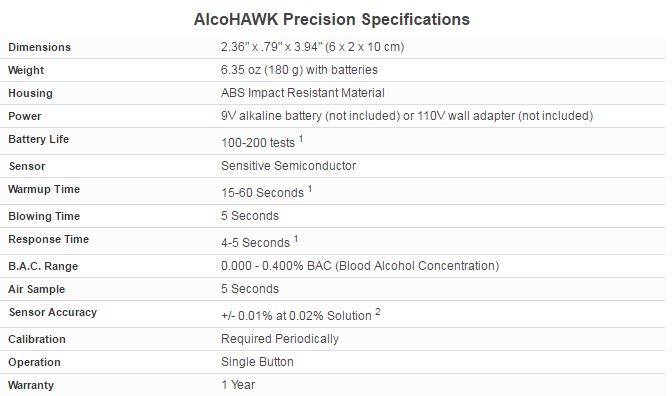Select the Housing label

[x=30, y=93]
